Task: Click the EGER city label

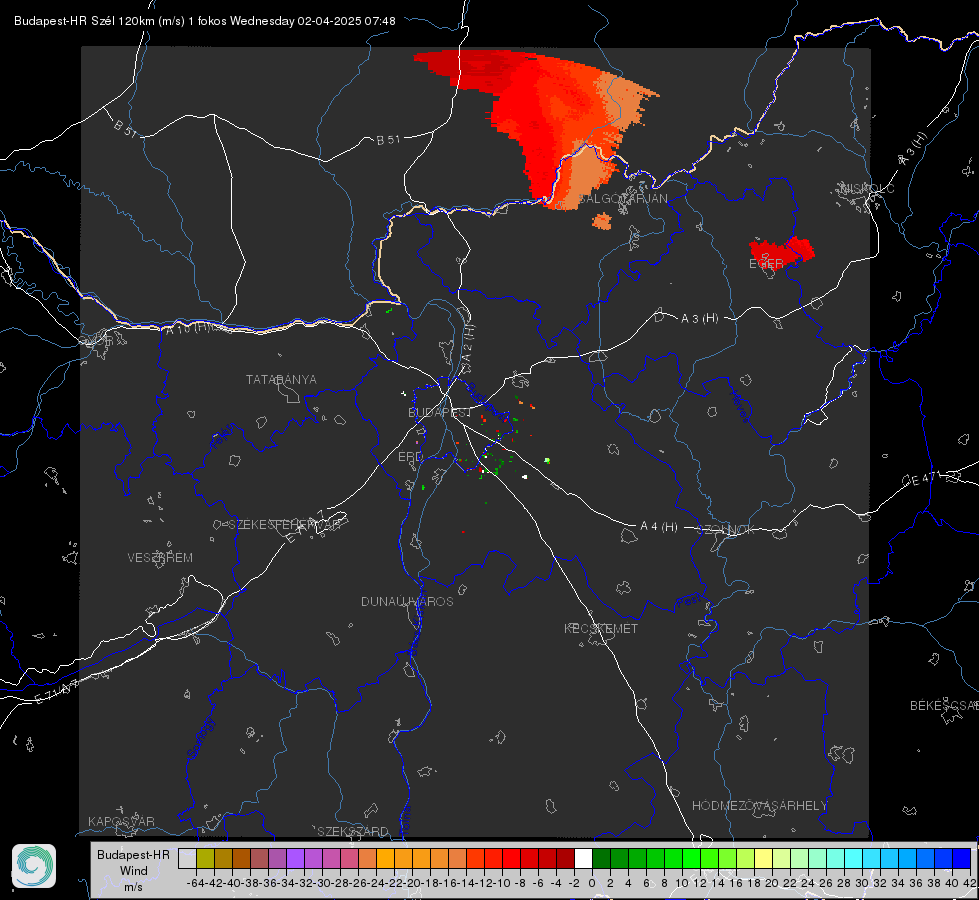Action: [x=766, y=264]
